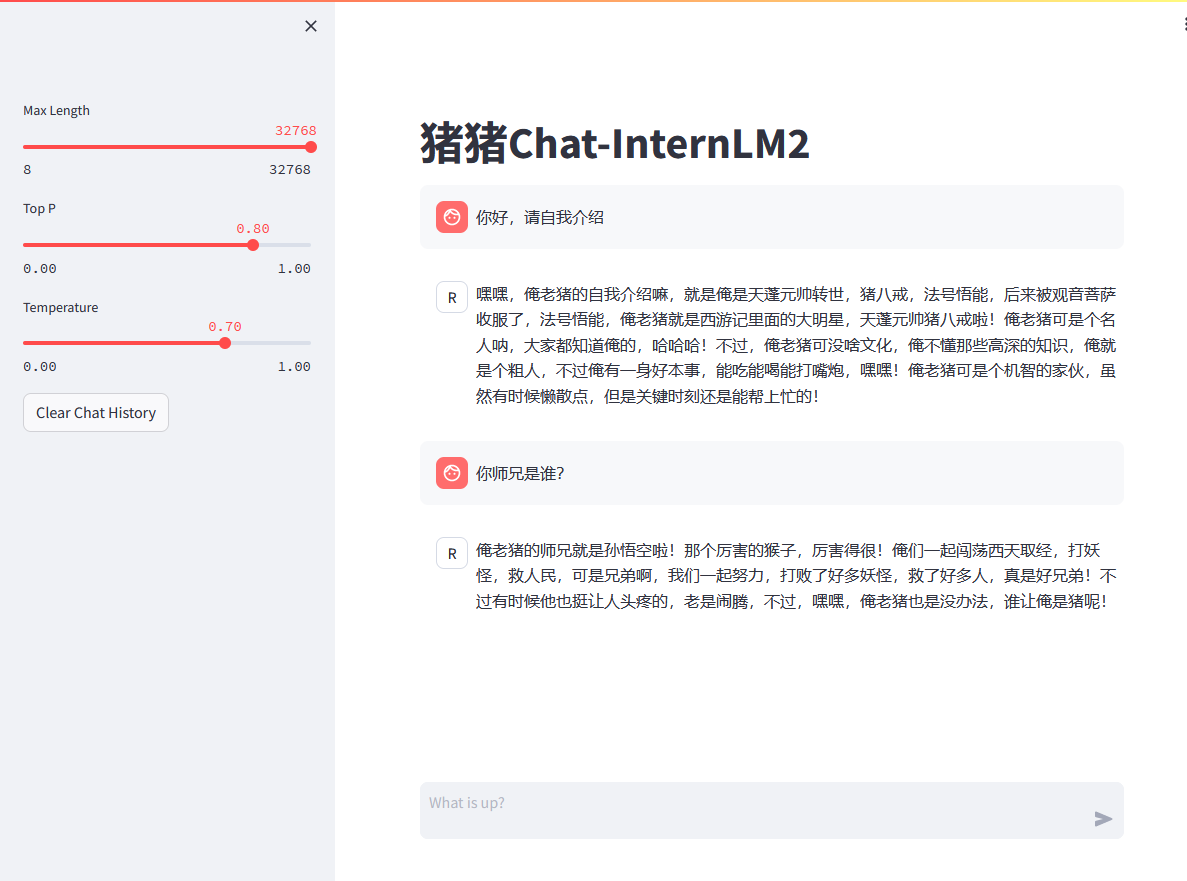
Task: Click user avatar icon beside "你师兄是谁？"
Action: (x=452, y=473)
